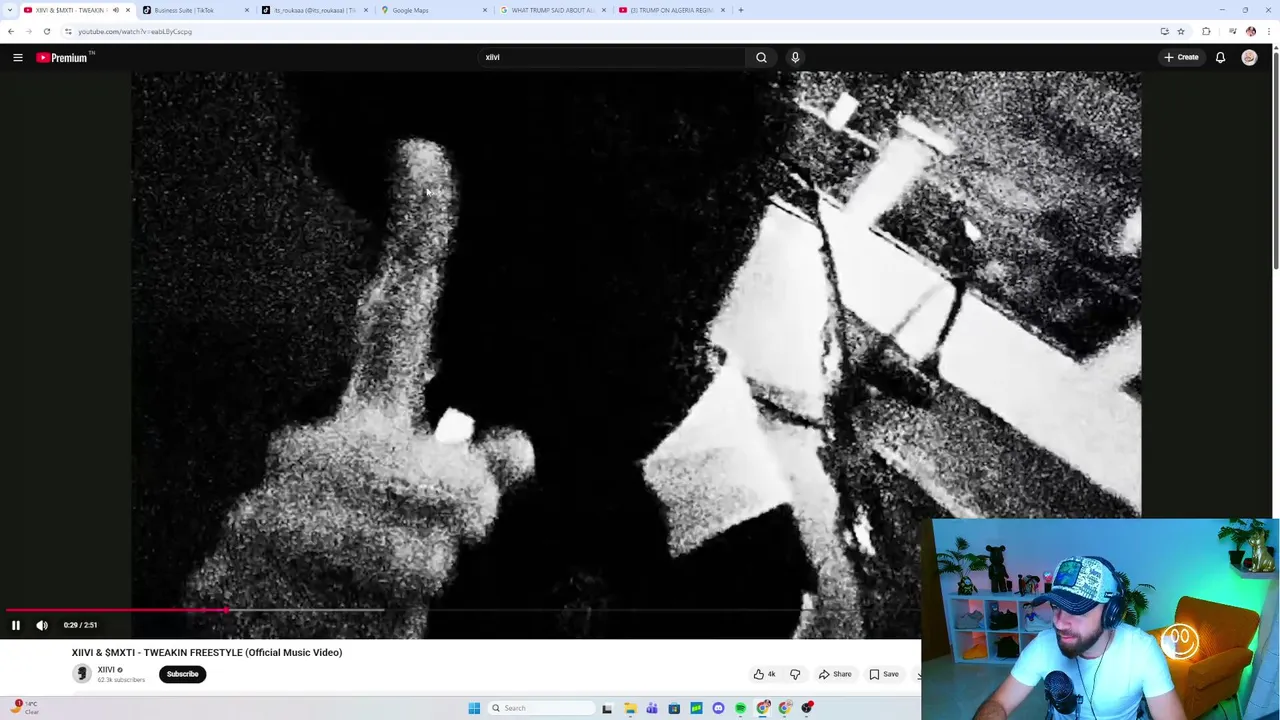Open the second Chrome profile taskbar icon

(x=785, y=708)
